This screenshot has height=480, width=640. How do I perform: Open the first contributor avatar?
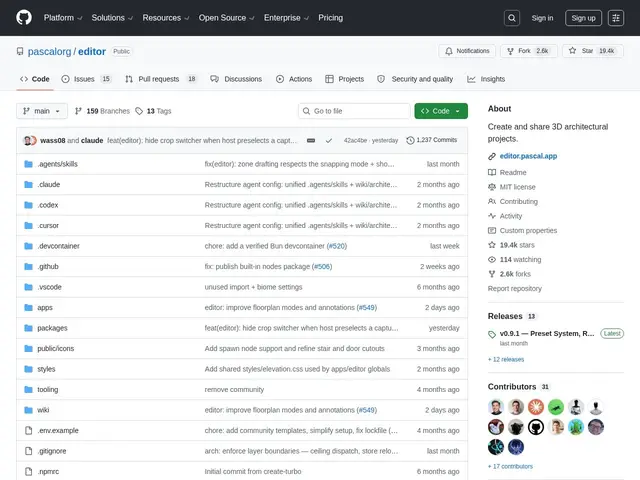(496, 407)
